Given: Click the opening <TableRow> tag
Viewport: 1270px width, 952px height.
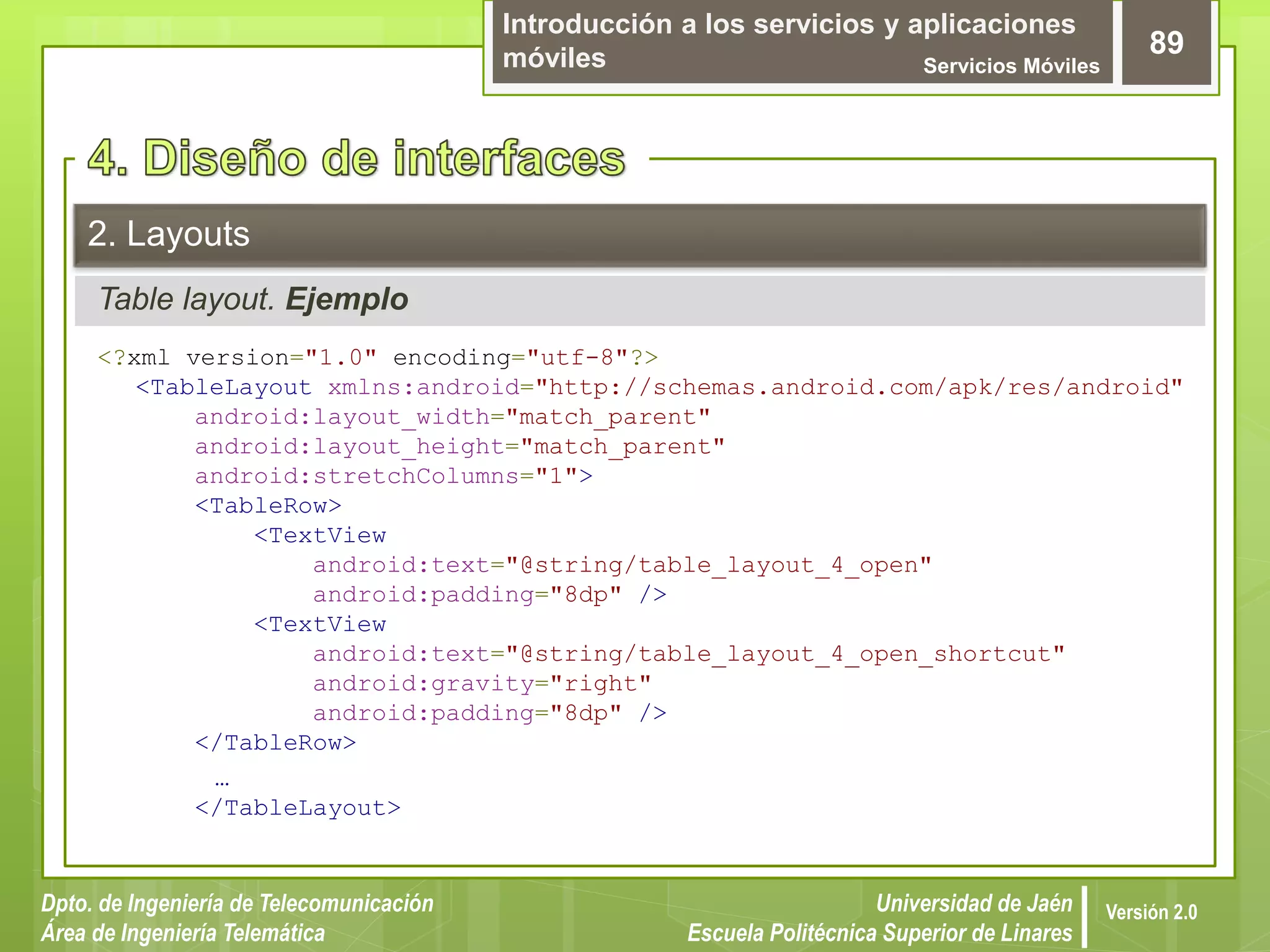Looking at the screenshot, I should [x=268, y=506].
